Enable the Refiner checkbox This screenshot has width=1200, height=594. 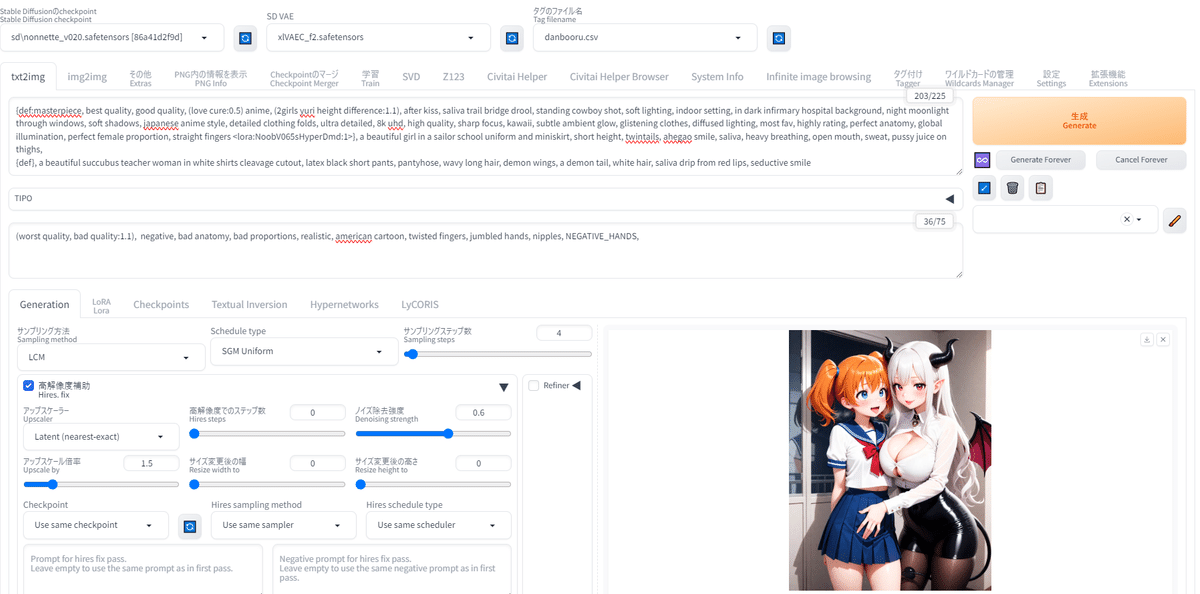click(x=533, y=385)
